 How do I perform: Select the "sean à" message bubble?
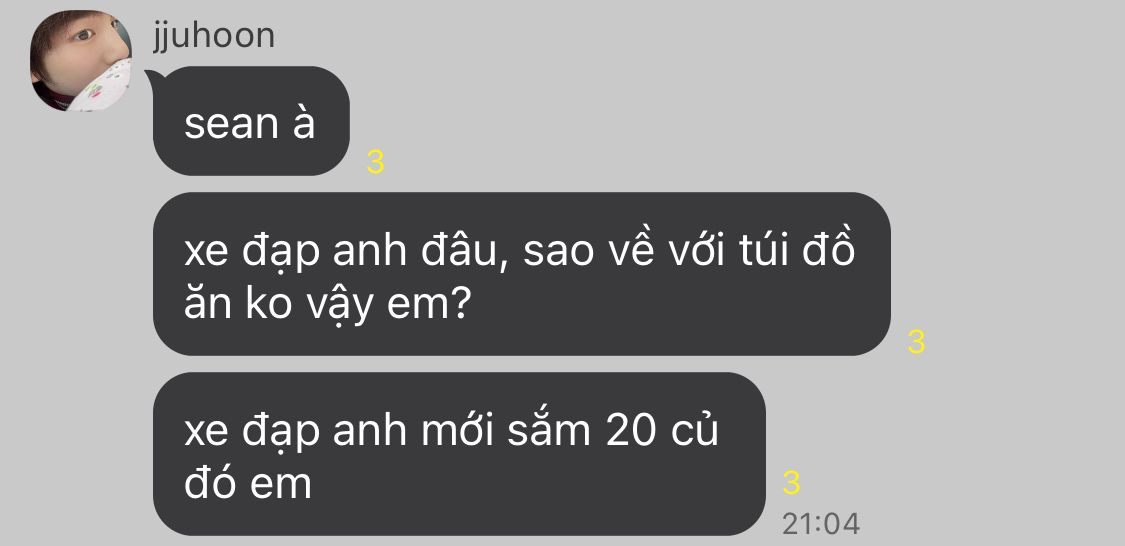tap(251, 121)
